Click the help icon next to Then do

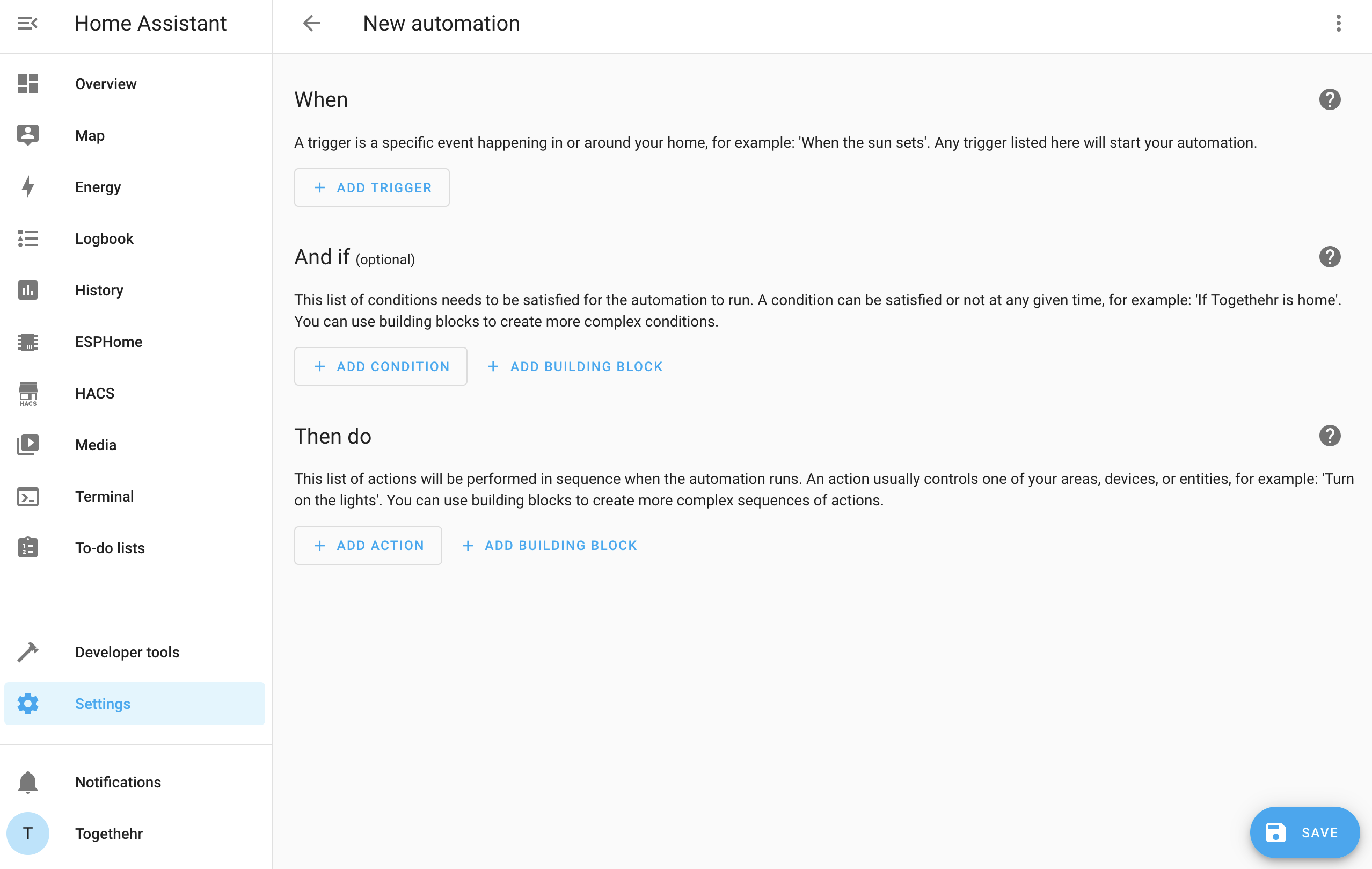1330,436
